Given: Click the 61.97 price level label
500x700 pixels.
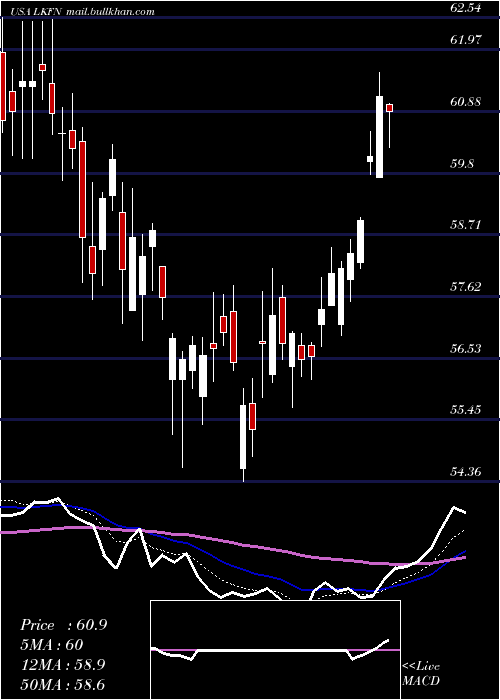Looking at the screenshot, I should (x=466, y=40).
